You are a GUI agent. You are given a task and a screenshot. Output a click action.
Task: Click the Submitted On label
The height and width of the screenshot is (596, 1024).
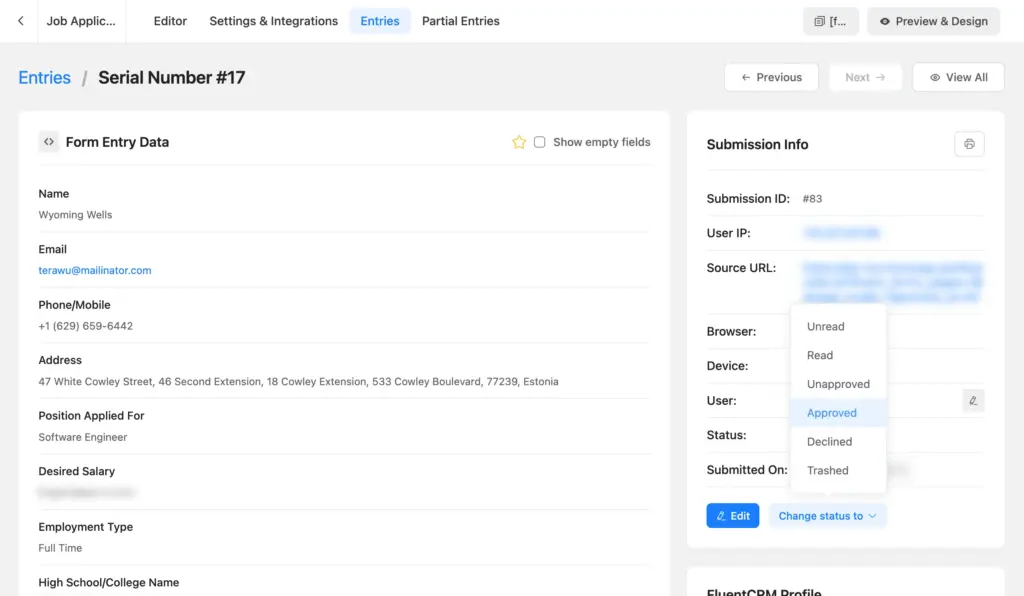[x=747, y=470]
